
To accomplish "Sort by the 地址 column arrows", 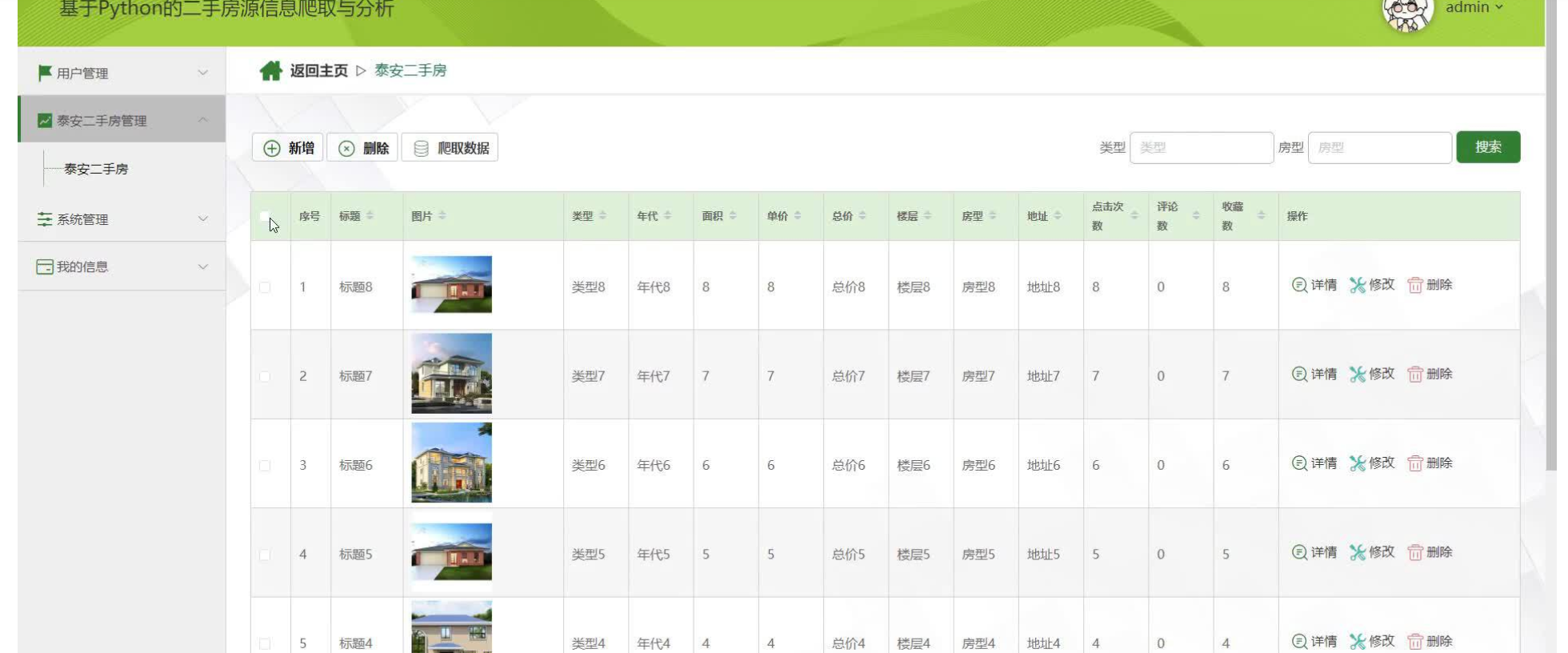I will point(1058,216).
